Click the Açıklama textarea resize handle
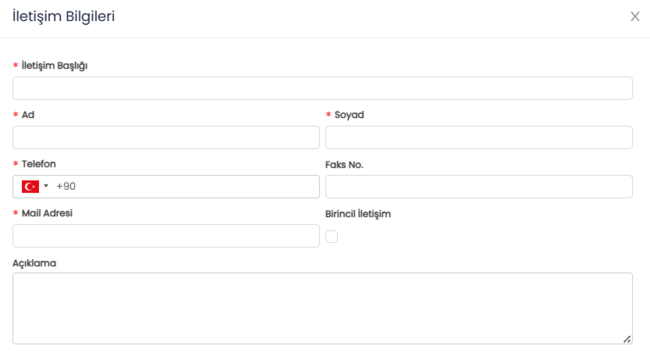 [627, 339]
